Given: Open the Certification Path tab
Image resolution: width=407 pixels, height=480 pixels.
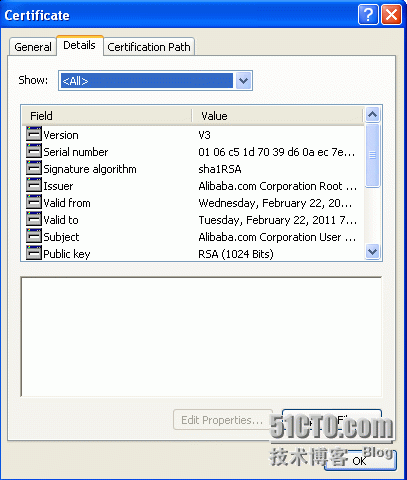Looking at the screenshot, I should tap(149, 47).
